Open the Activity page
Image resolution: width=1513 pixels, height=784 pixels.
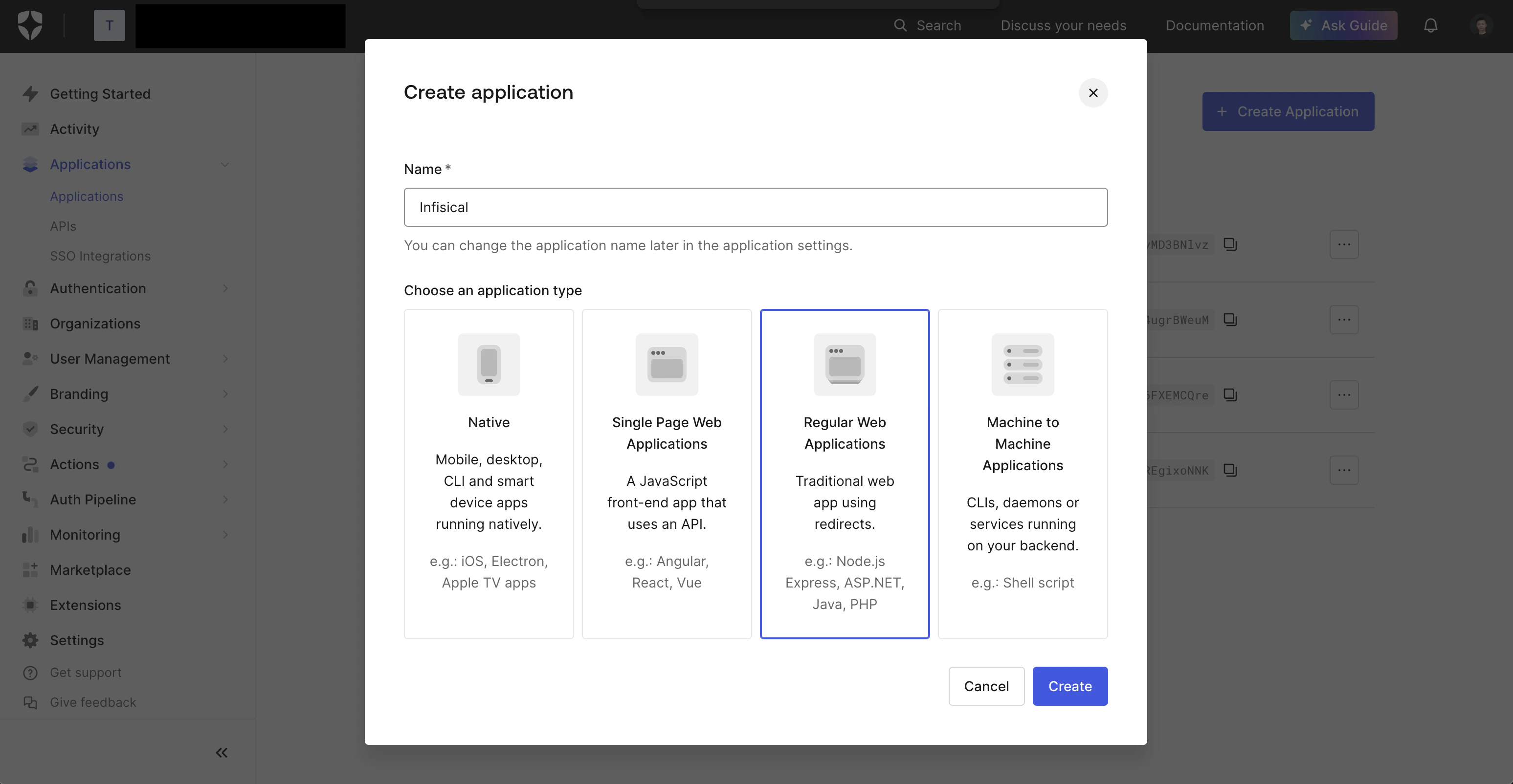[x=75, y=129]
